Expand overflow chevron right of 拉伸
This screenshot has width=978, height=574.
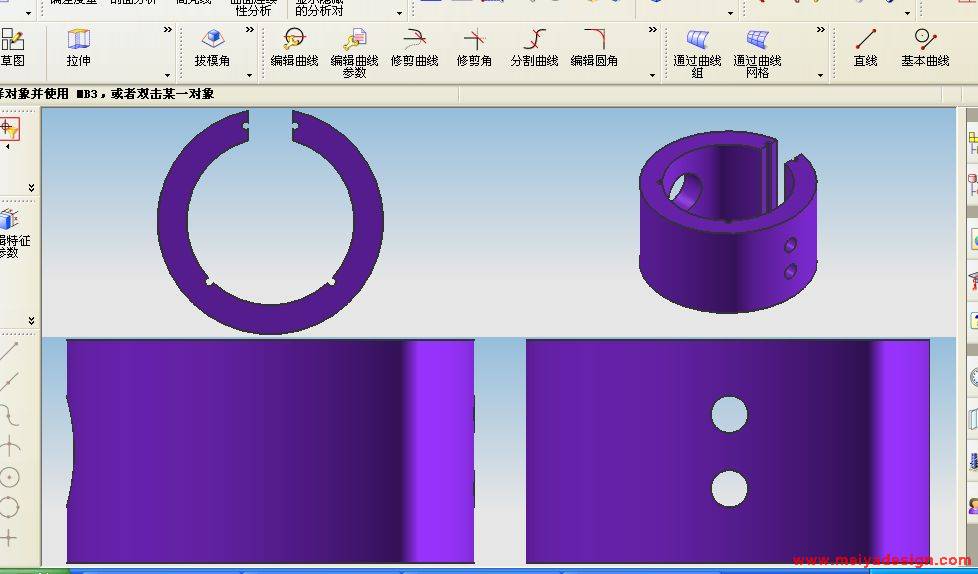pos(168,31)
